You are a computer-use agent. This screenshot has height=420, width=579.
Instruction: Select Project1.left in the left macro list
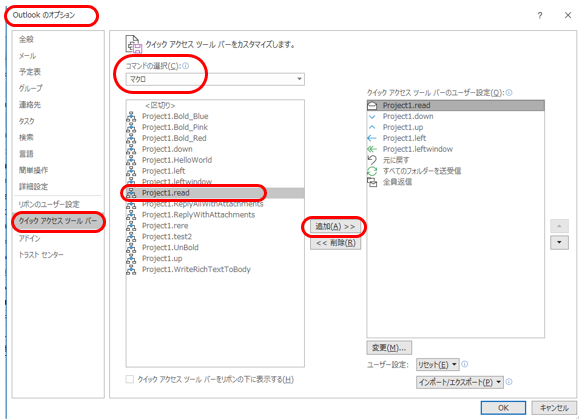click(x=215, y=171)
